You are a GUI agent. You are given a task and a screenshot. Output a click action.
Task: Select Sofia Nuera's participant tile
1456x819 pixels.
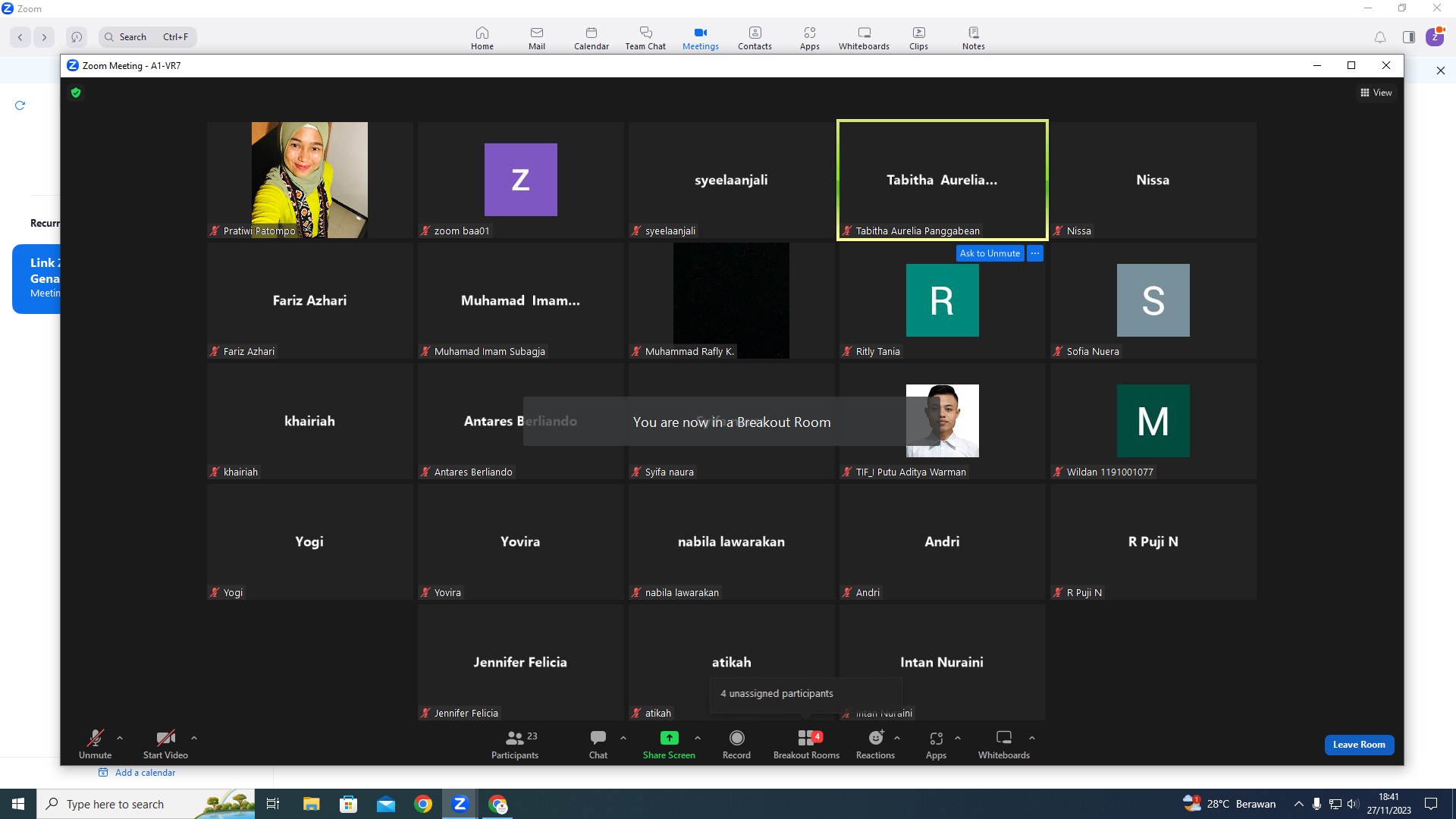point(1153,300)
